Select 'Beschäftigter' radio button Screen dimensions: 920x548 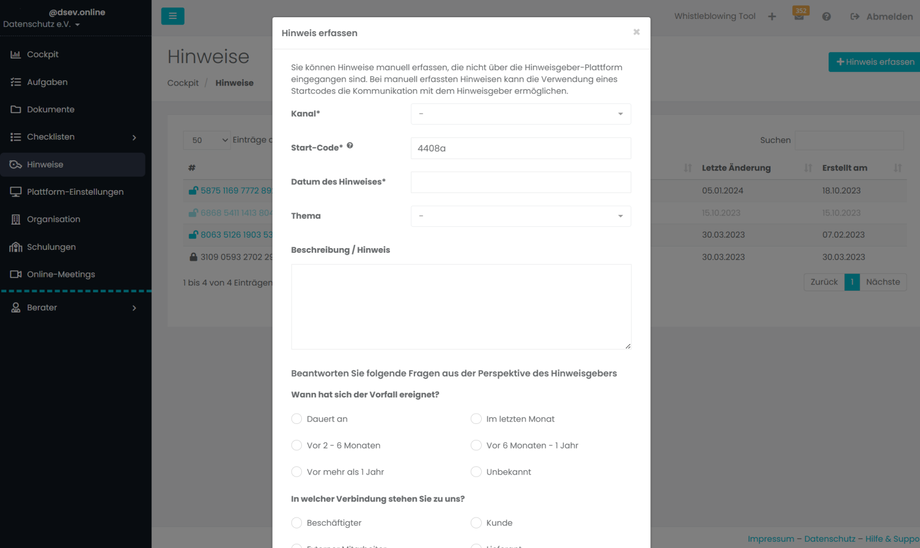pyautogui.click(x=297, y=523)
